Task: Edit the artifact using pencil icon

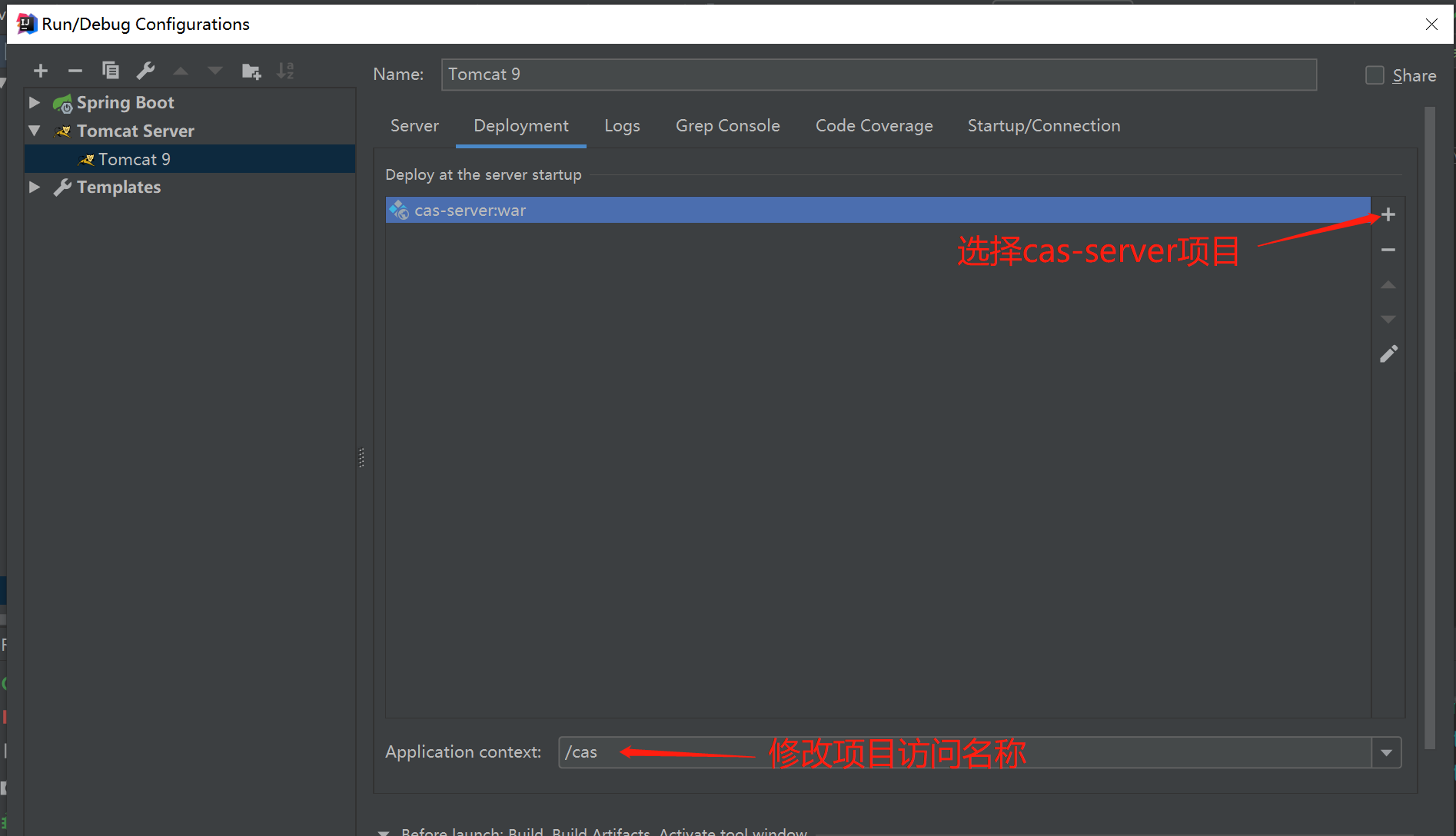Action: [1388, 354]
